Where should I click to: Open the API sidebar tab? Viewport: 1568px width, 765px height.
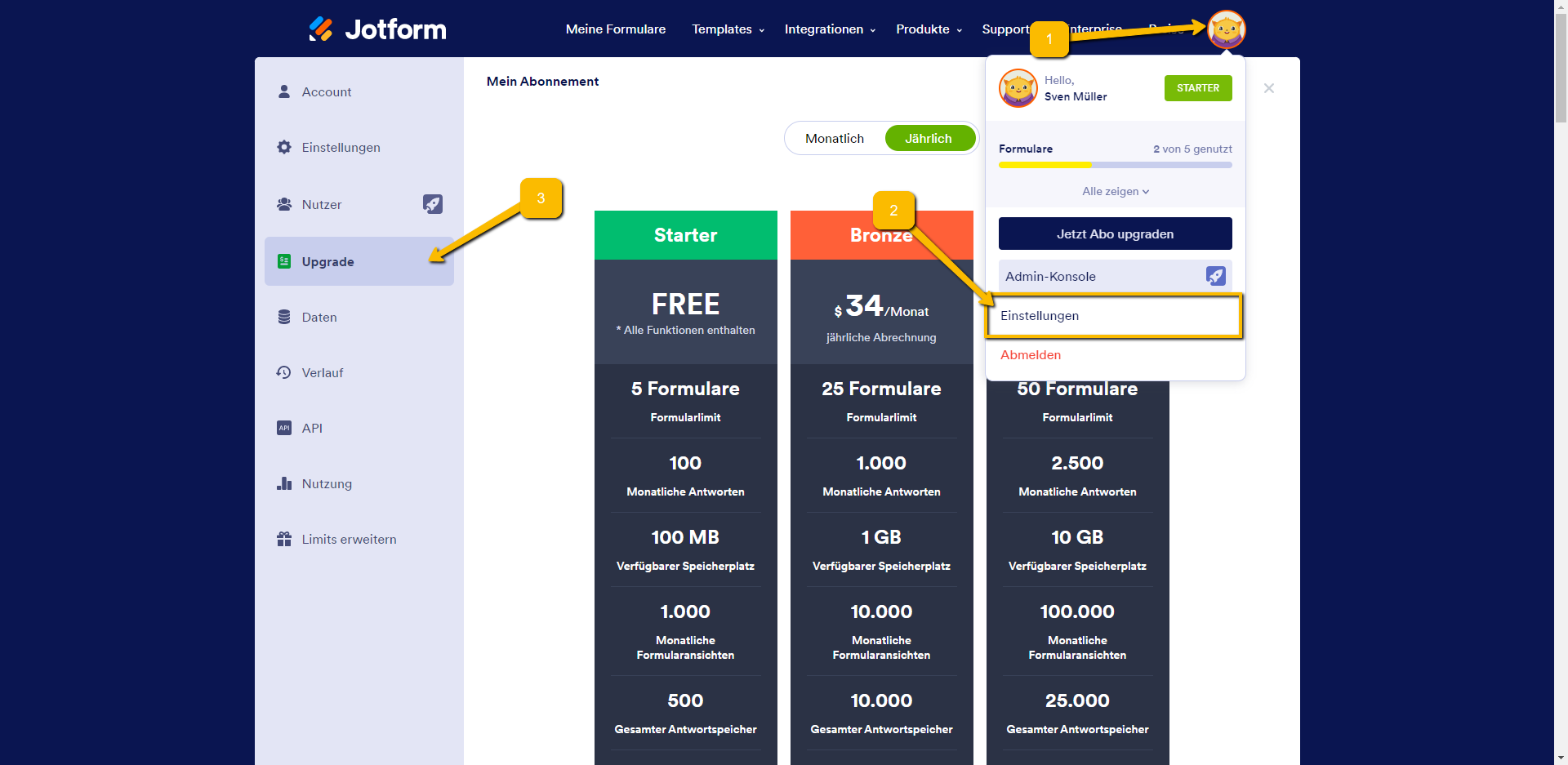pos(359,428)
